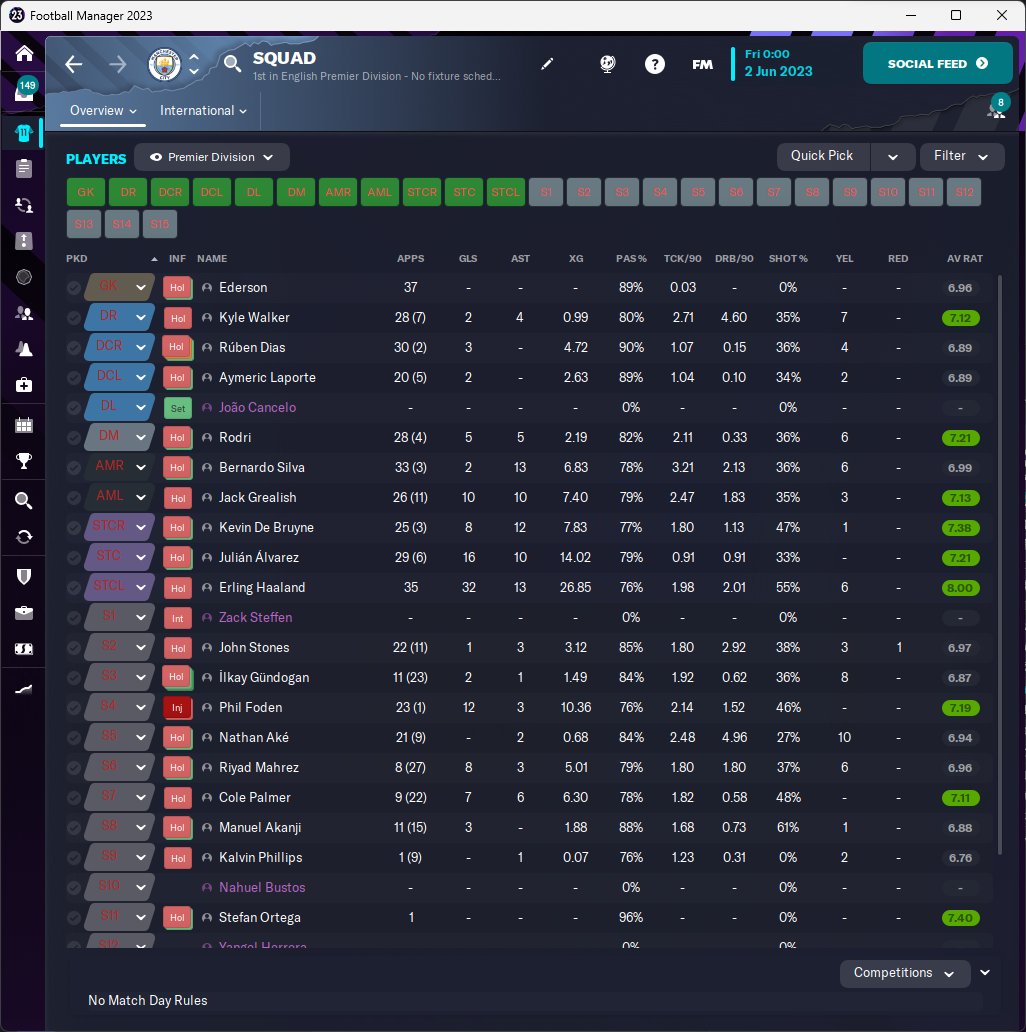Toggle the selection circle for Cole Palmer
Viewport: 1026px width, 1032px height.
(x=74, y=798)
